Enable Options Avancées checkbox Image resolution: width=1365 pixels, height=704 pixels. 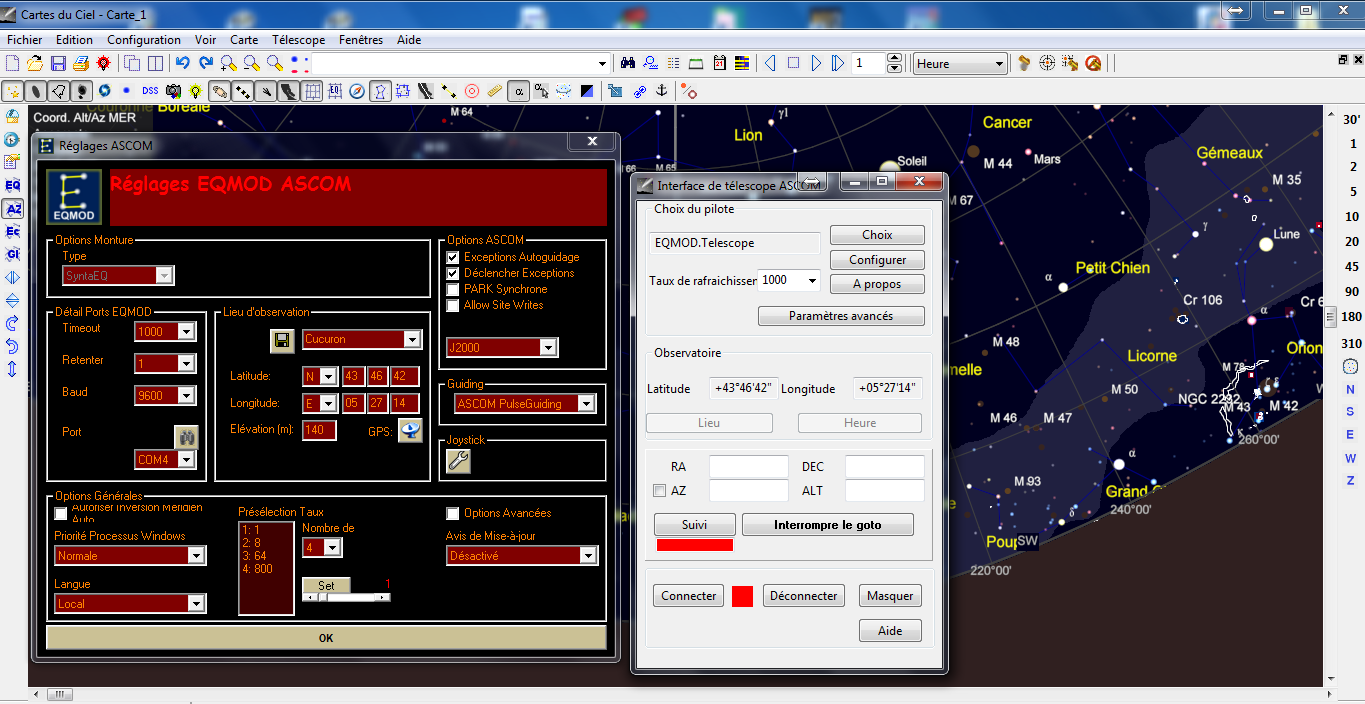pyautogui.click(x=453, y=513)
